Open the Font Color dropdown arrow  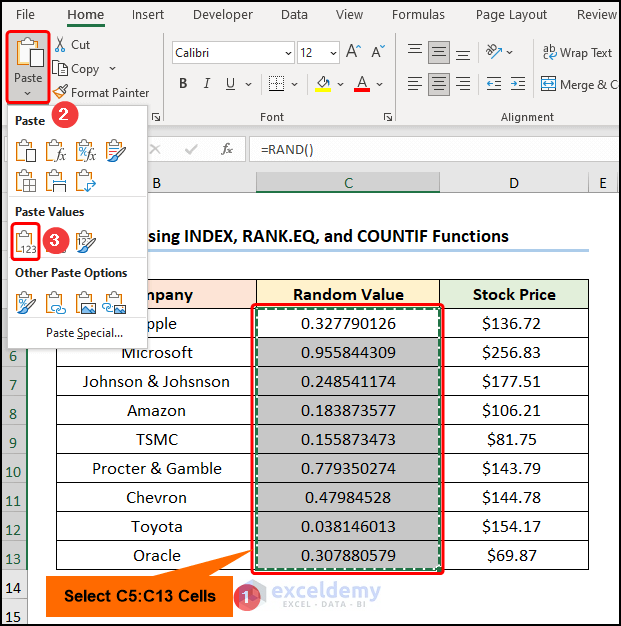[379, 84]
